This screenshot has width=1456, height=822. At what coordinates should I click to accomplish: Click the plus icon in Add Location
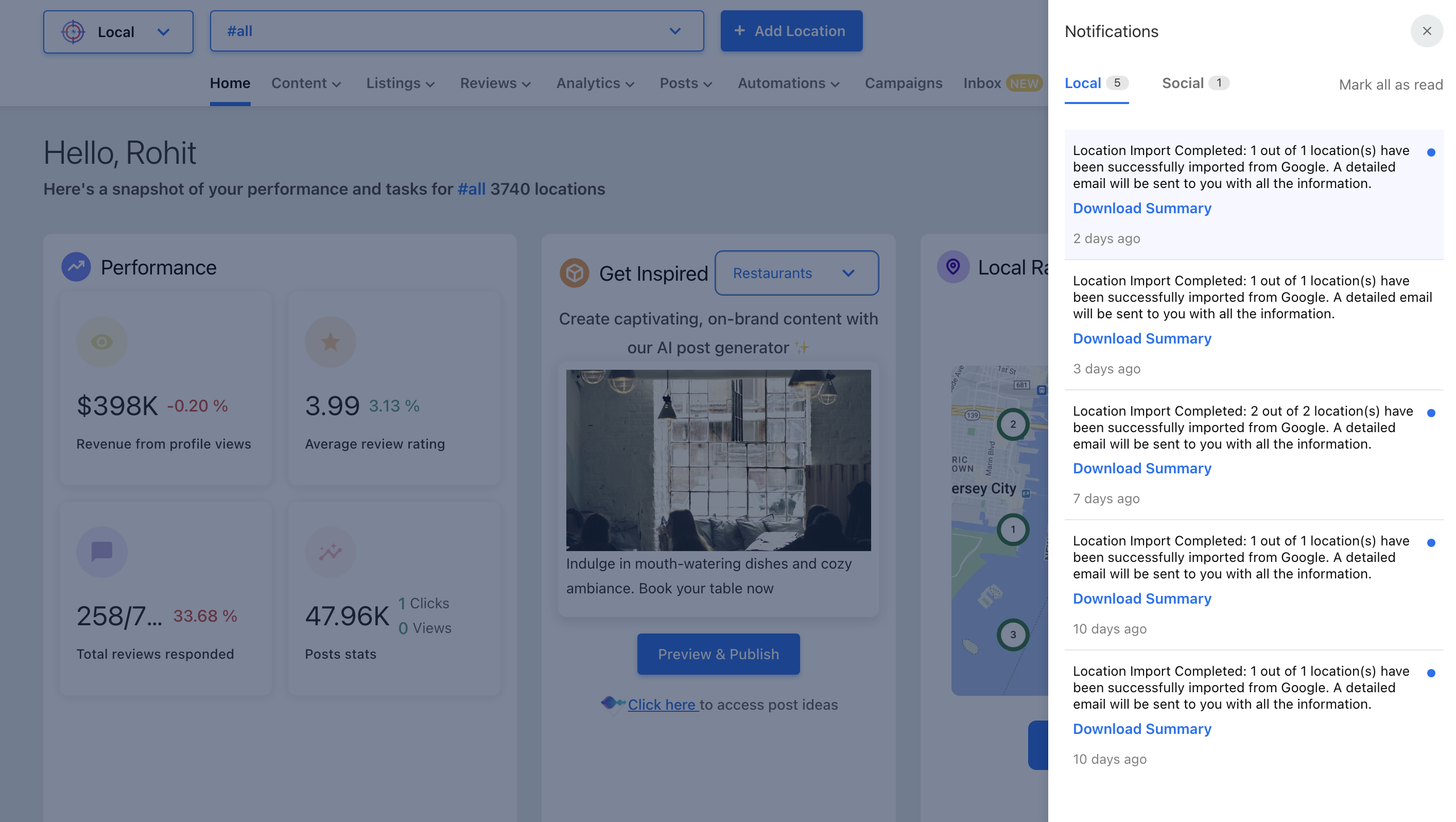click(x=739, y=30)
